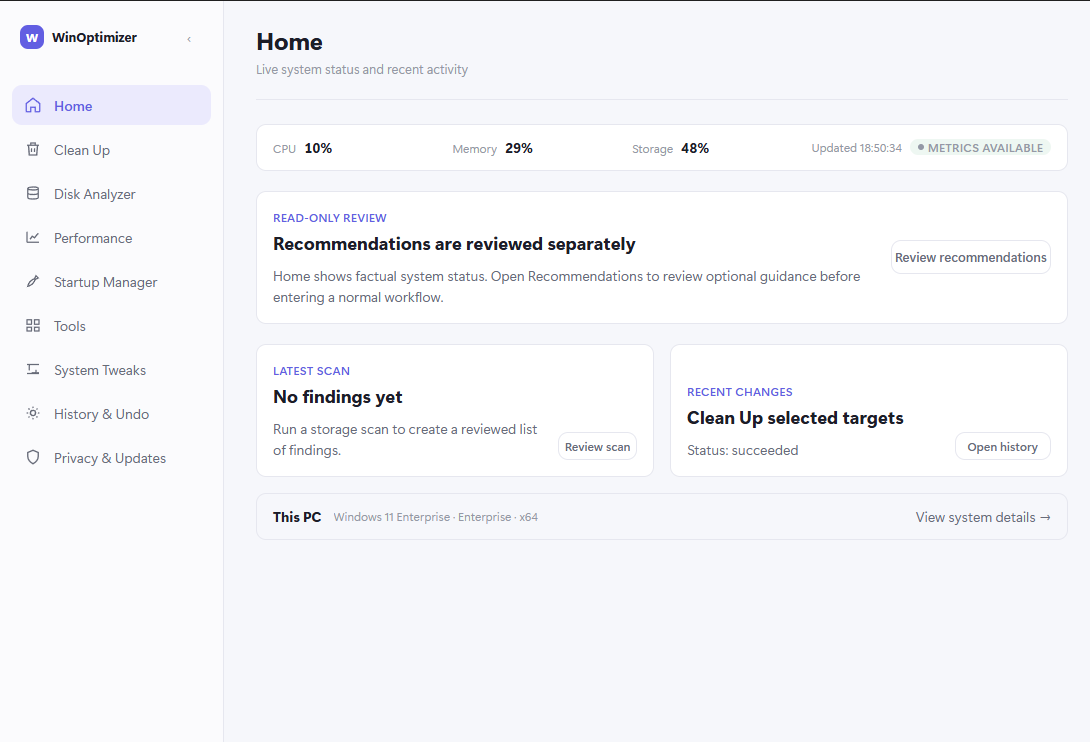Click the Updated 18:50:34 timestamp

(x=856, y=148)
